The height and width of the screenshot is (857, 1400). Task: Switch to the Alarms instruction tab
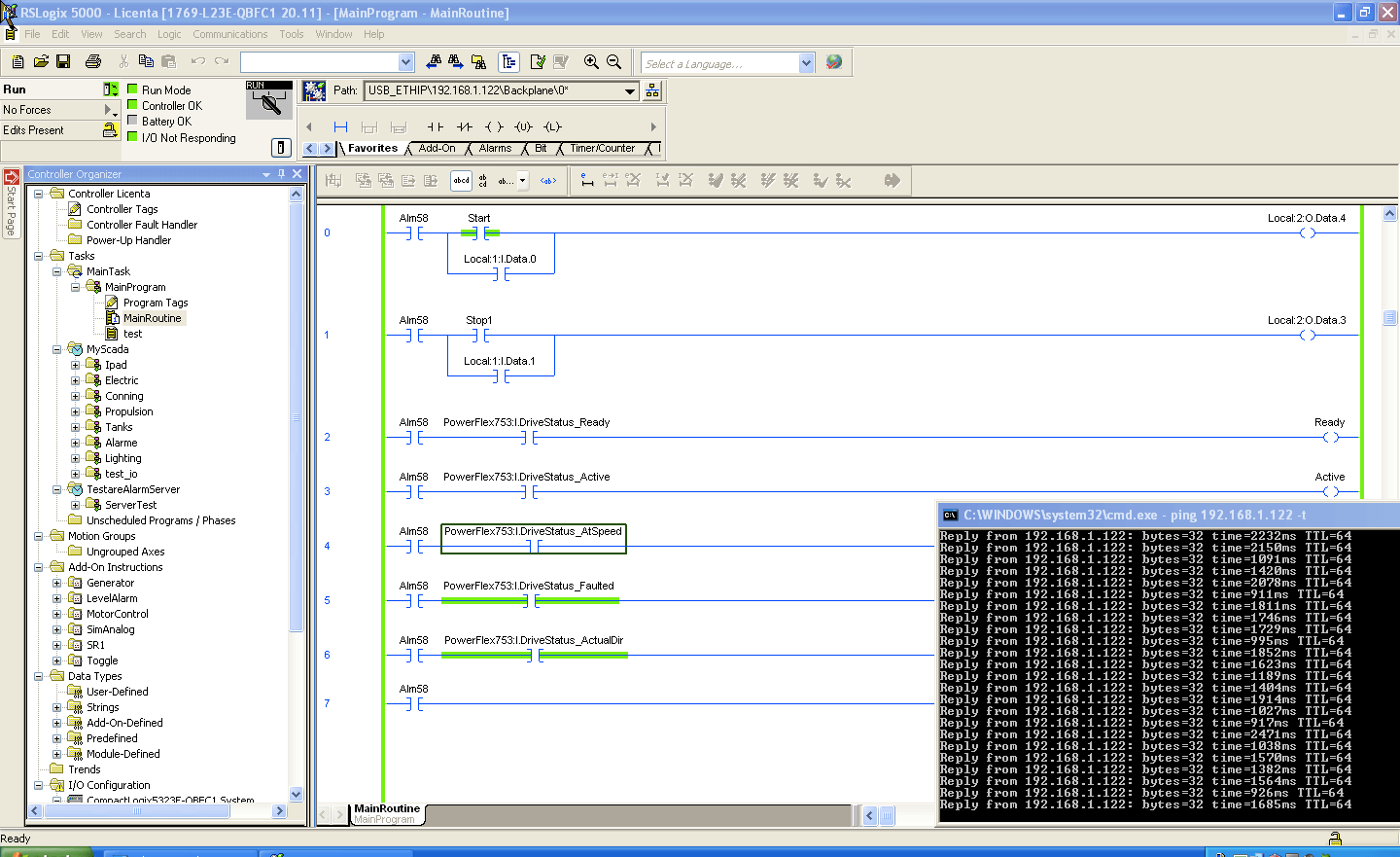point(495,149)
